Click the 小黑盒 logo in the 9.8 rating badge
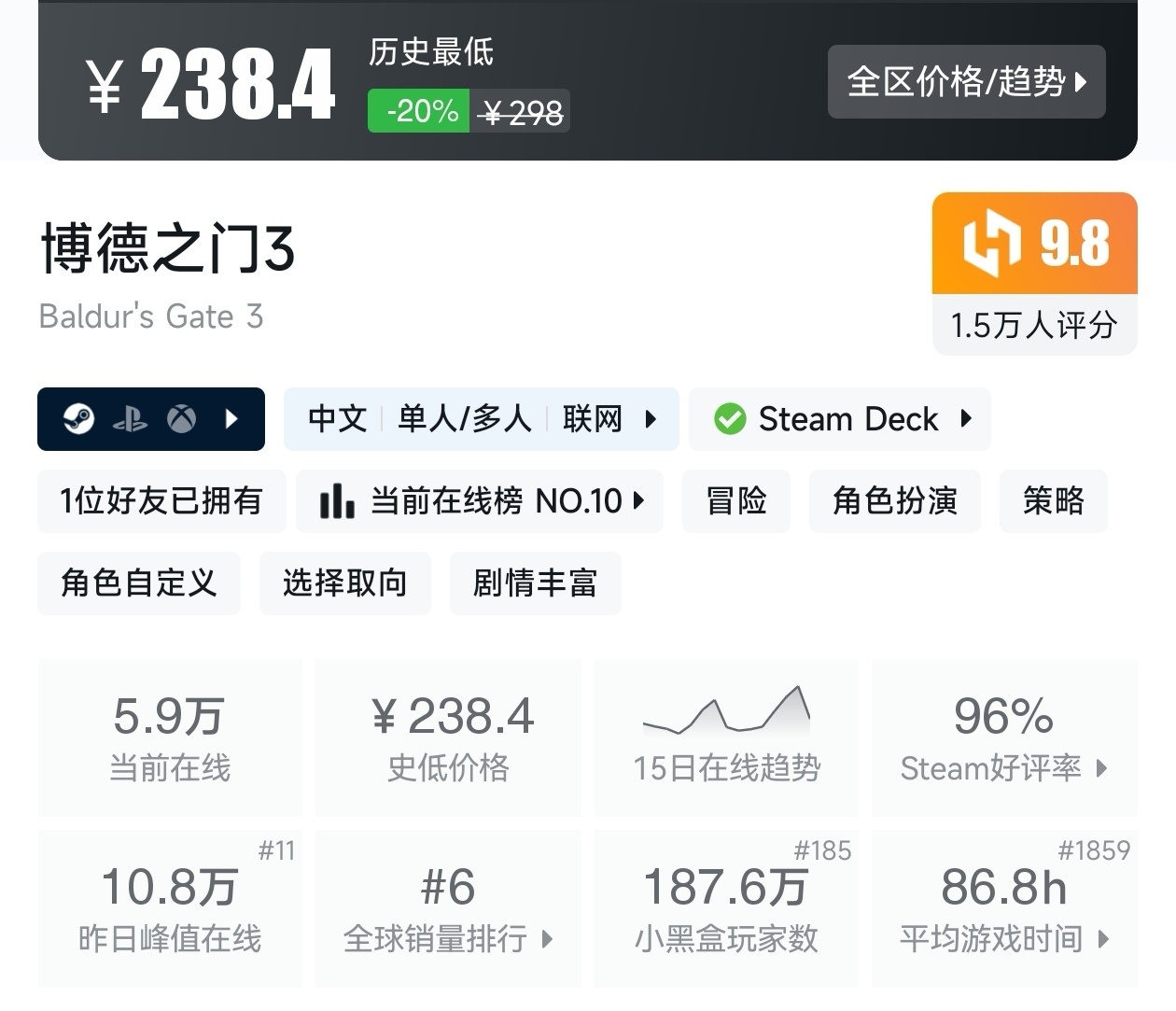The image size is (1176, 1011). coord(991,243)
